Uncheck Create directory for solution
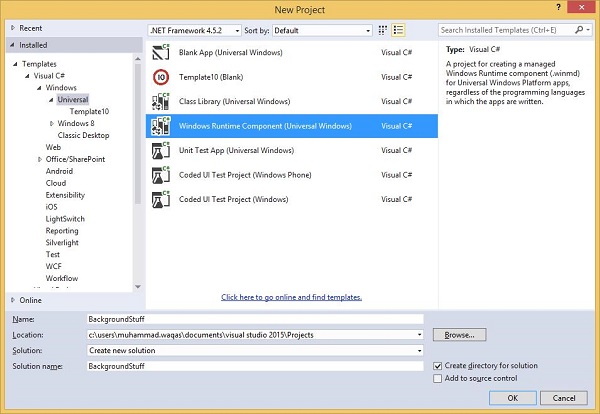 [437, 366]
